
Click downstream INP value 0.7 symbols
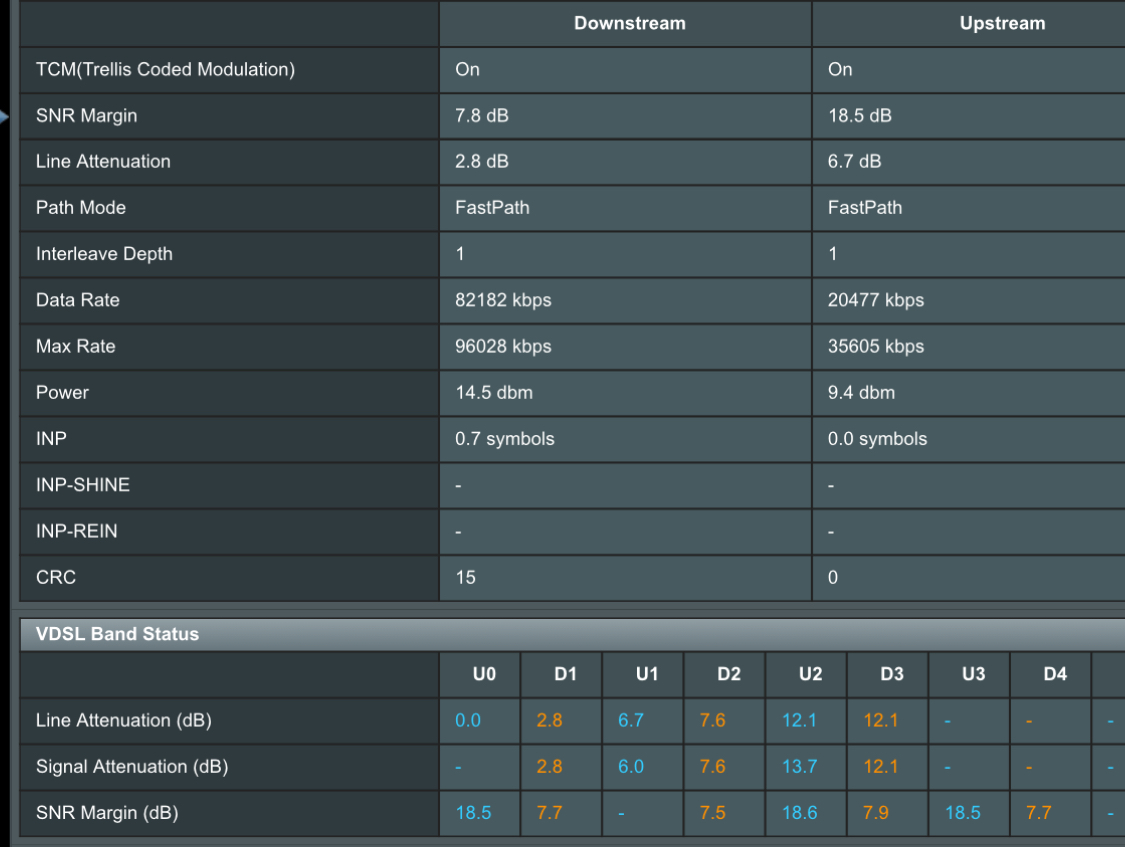504,439
